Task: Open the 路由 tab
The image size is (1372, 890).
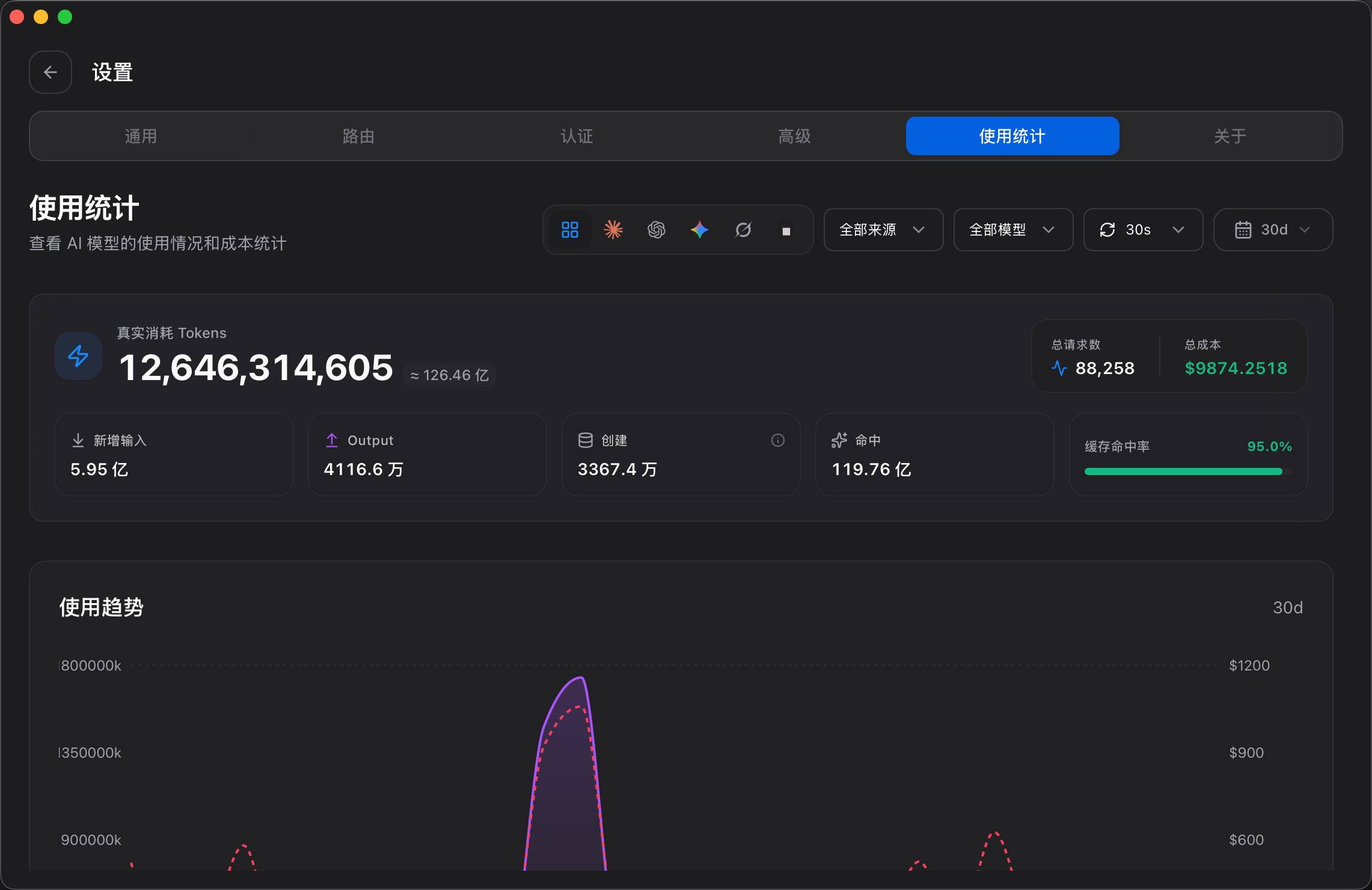Action: [359, 136]
